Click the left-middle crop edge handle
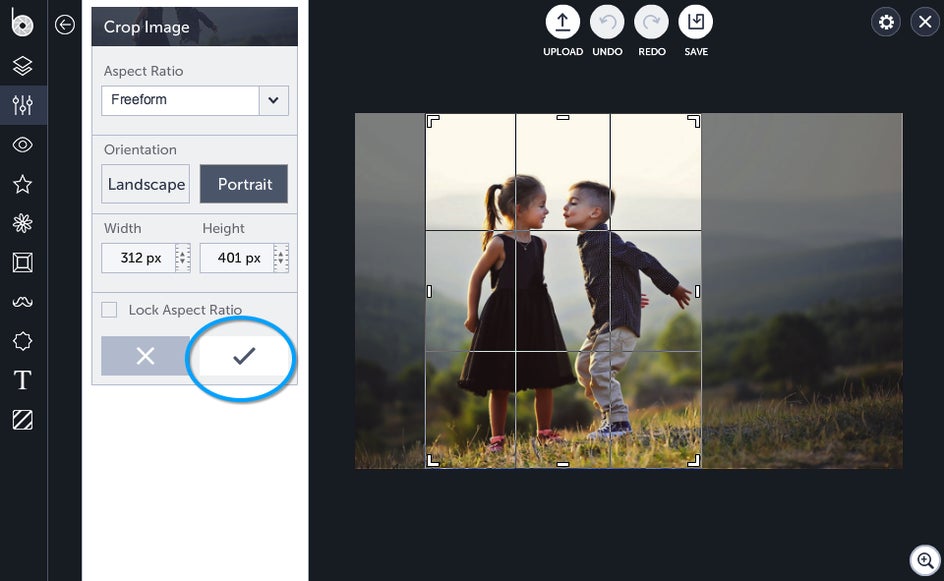 [429, 291]
